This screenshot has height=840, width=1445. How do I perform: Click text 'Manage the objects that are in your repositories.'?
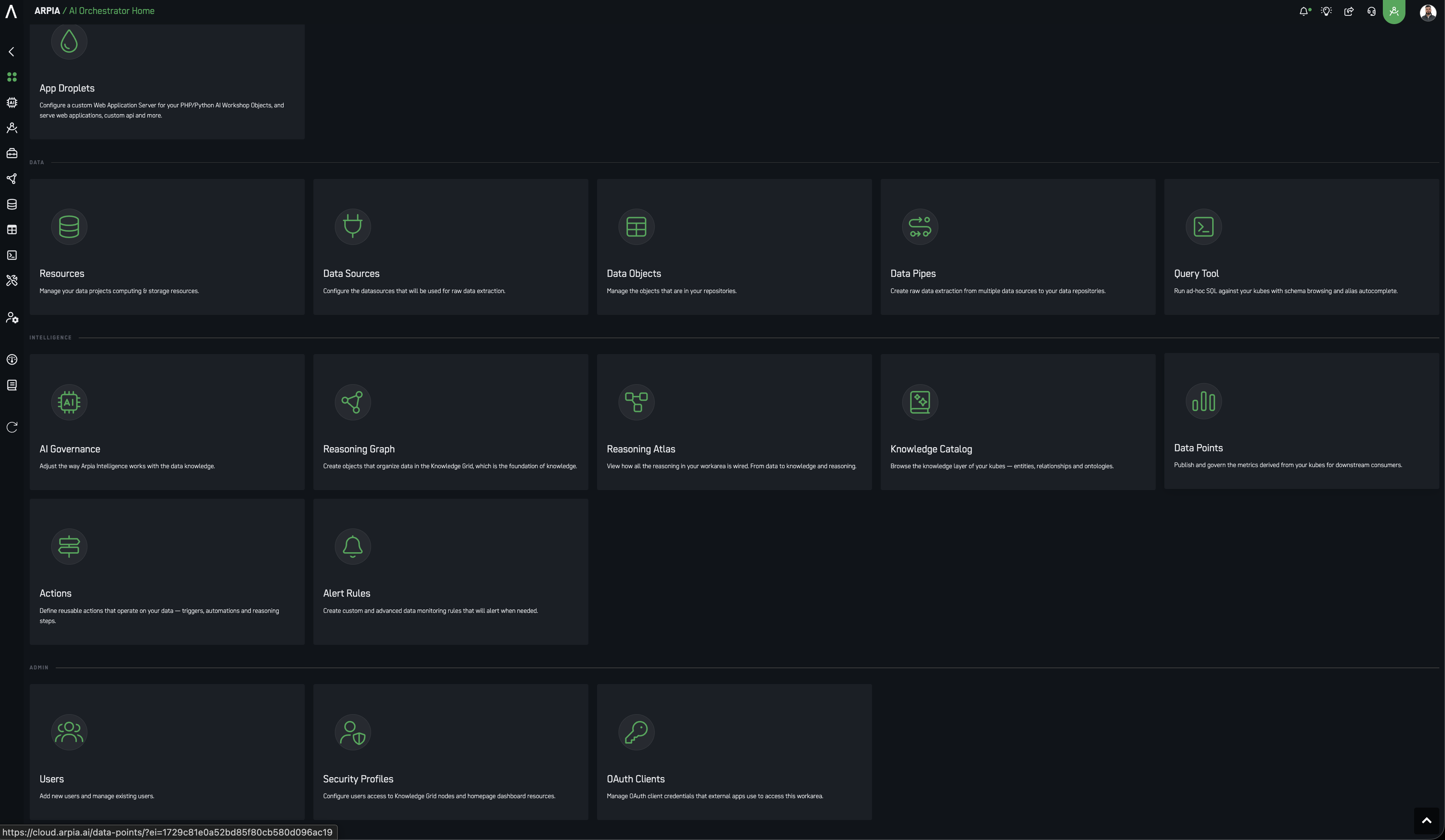[x=672, y=291]
